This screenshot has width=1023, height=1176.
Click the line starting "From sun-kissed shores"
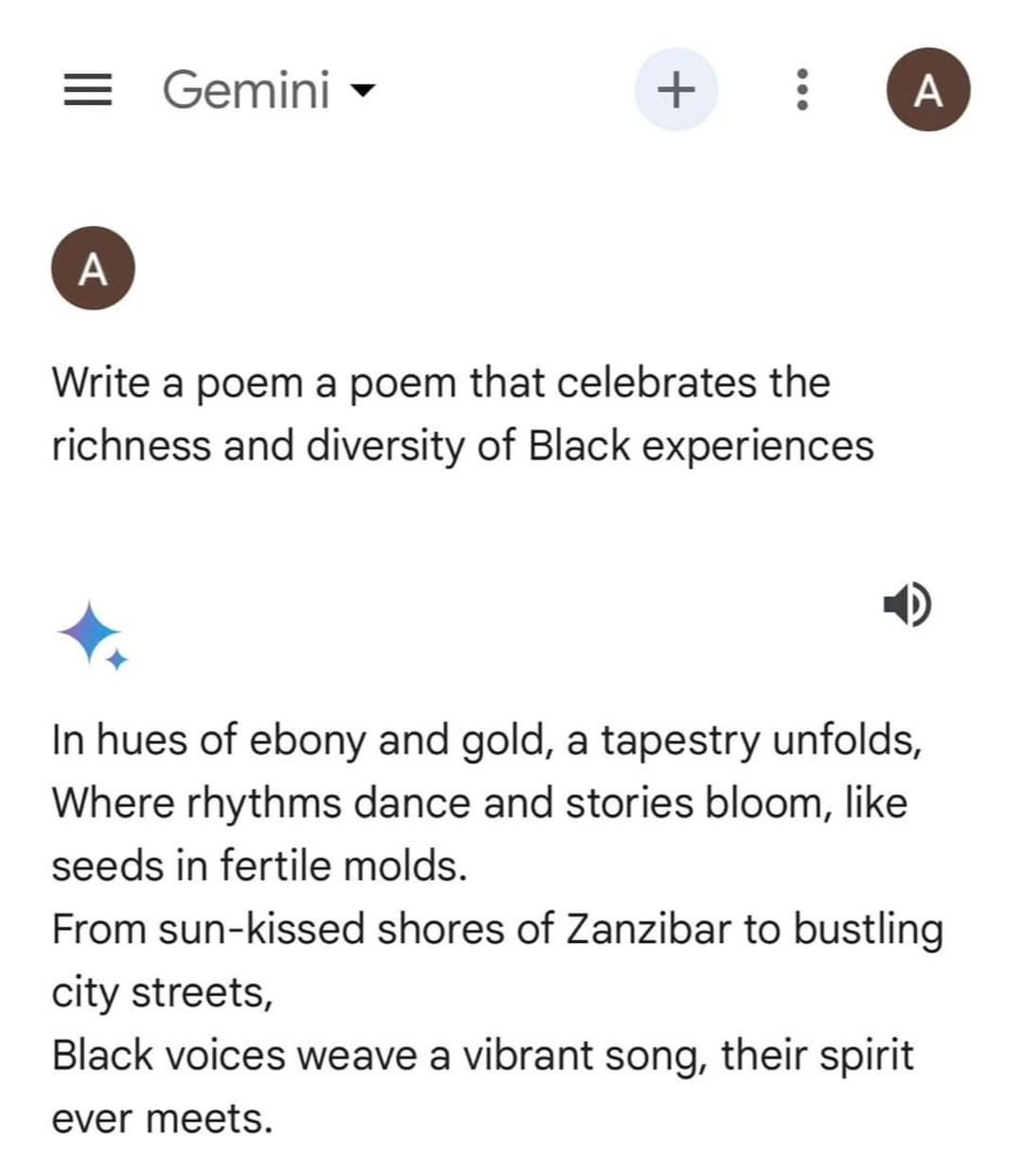point(497,930)
